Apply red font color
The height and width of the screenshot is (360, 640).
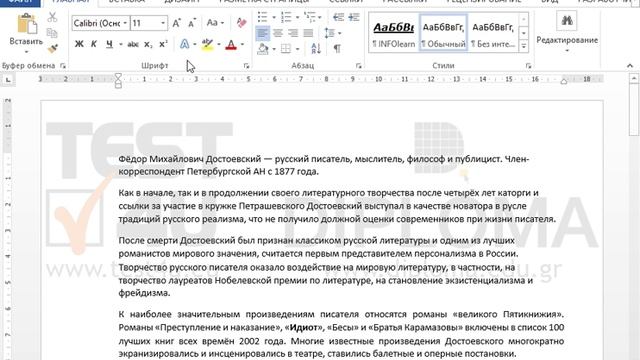(231, 44)
